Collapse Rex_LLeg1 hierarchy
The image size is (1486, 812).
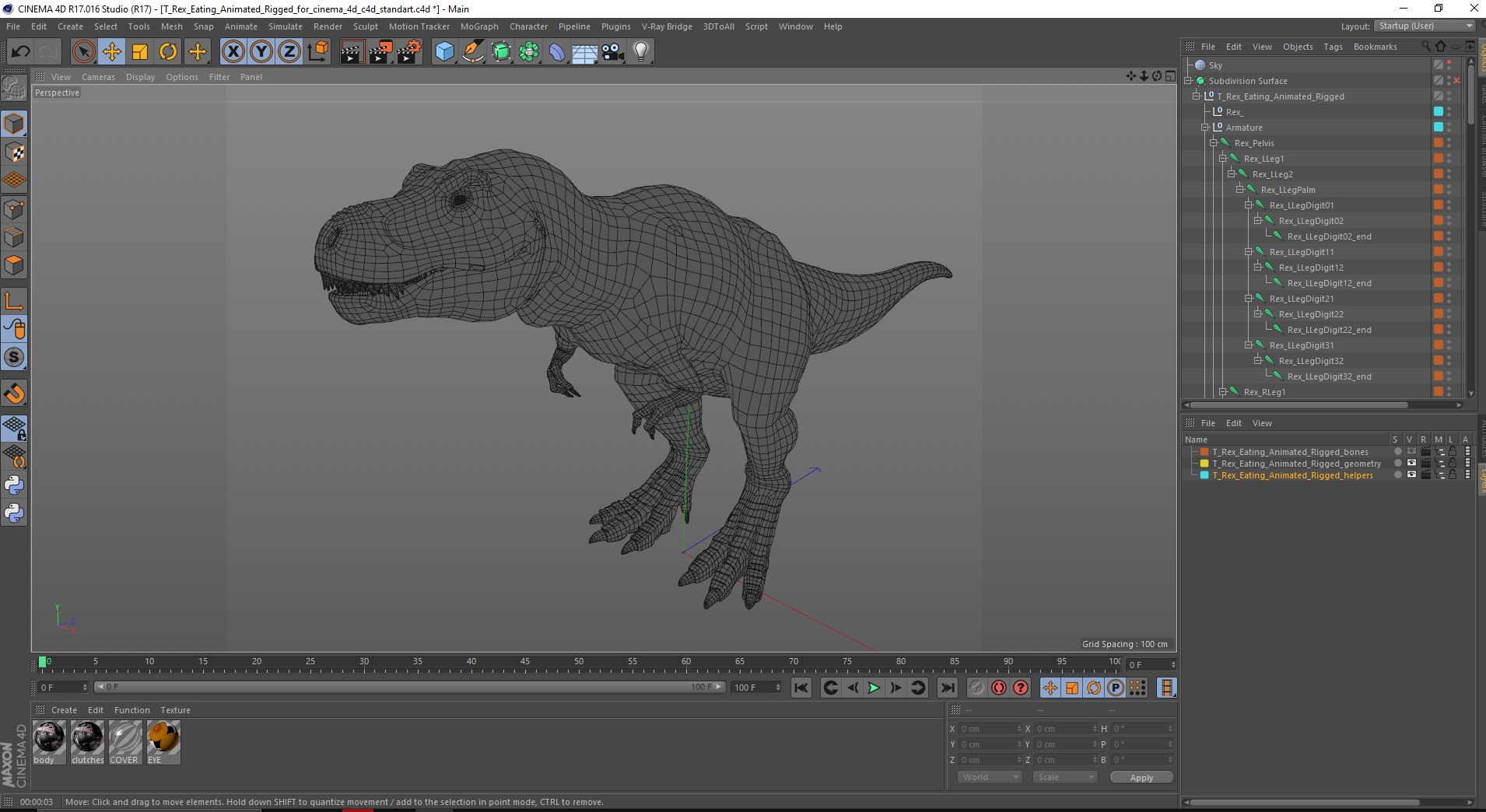(1222, 159)
